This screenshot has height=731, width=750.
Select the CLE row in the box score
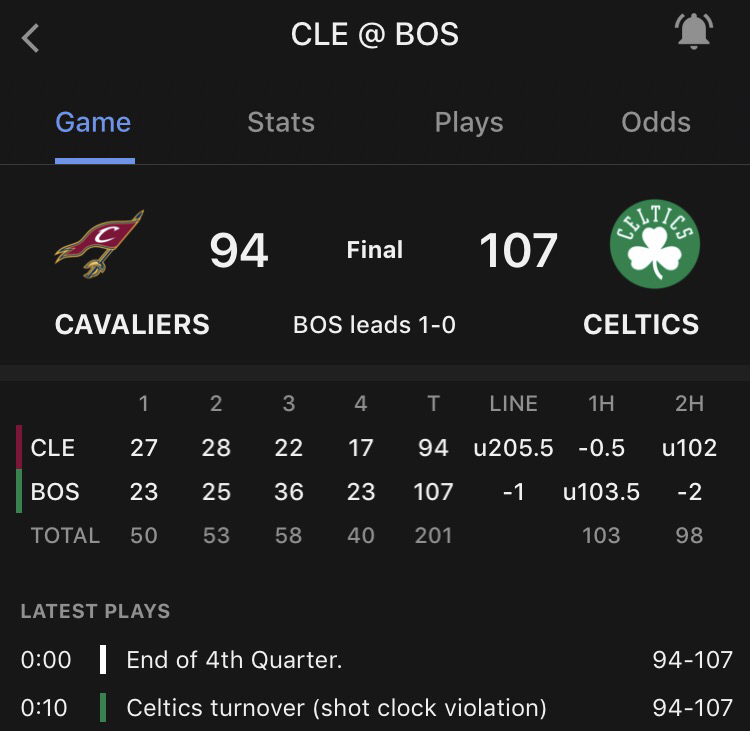[375, 448]
